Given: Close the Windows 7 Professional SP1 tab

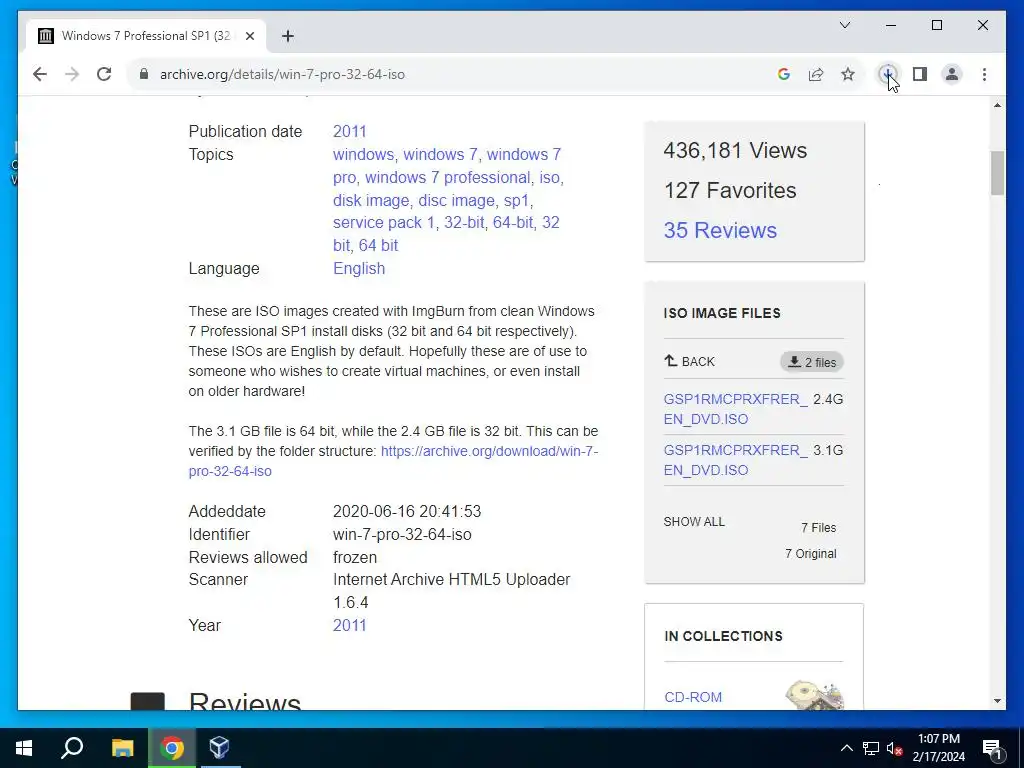Looking at the screenshot, I should [249, 36].
